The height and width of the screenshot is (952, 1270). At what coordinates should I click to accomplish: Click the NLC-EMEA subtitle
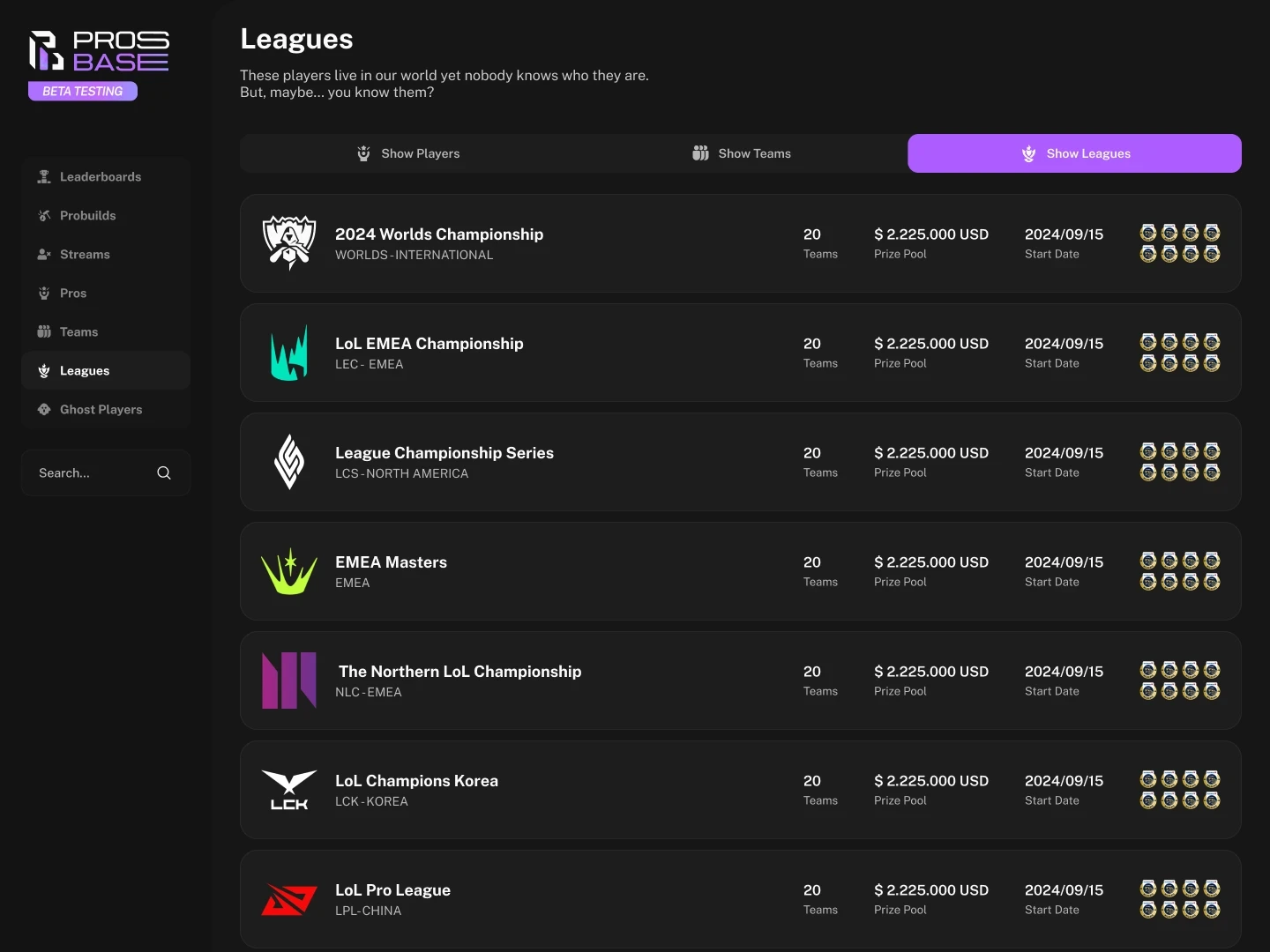tap(368, 692)
